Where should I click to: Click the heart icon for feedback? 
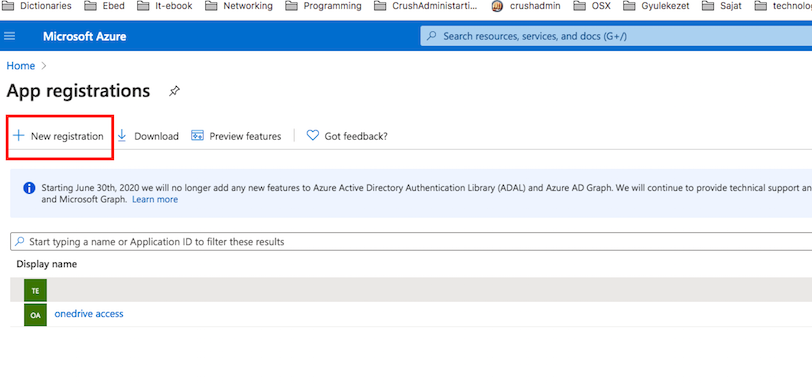click(x=312, y=136)
